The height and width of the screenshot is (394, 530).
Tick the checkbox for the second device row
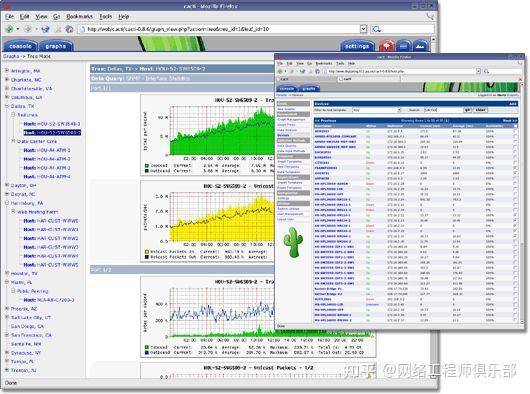[515, 136]
